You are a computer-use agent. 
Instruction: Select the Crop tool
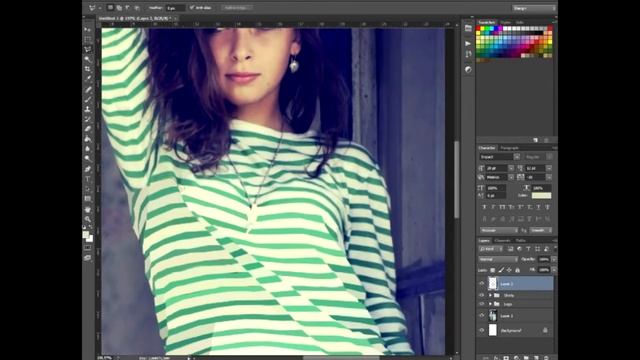pyautogui.click(x=88, y=69)
